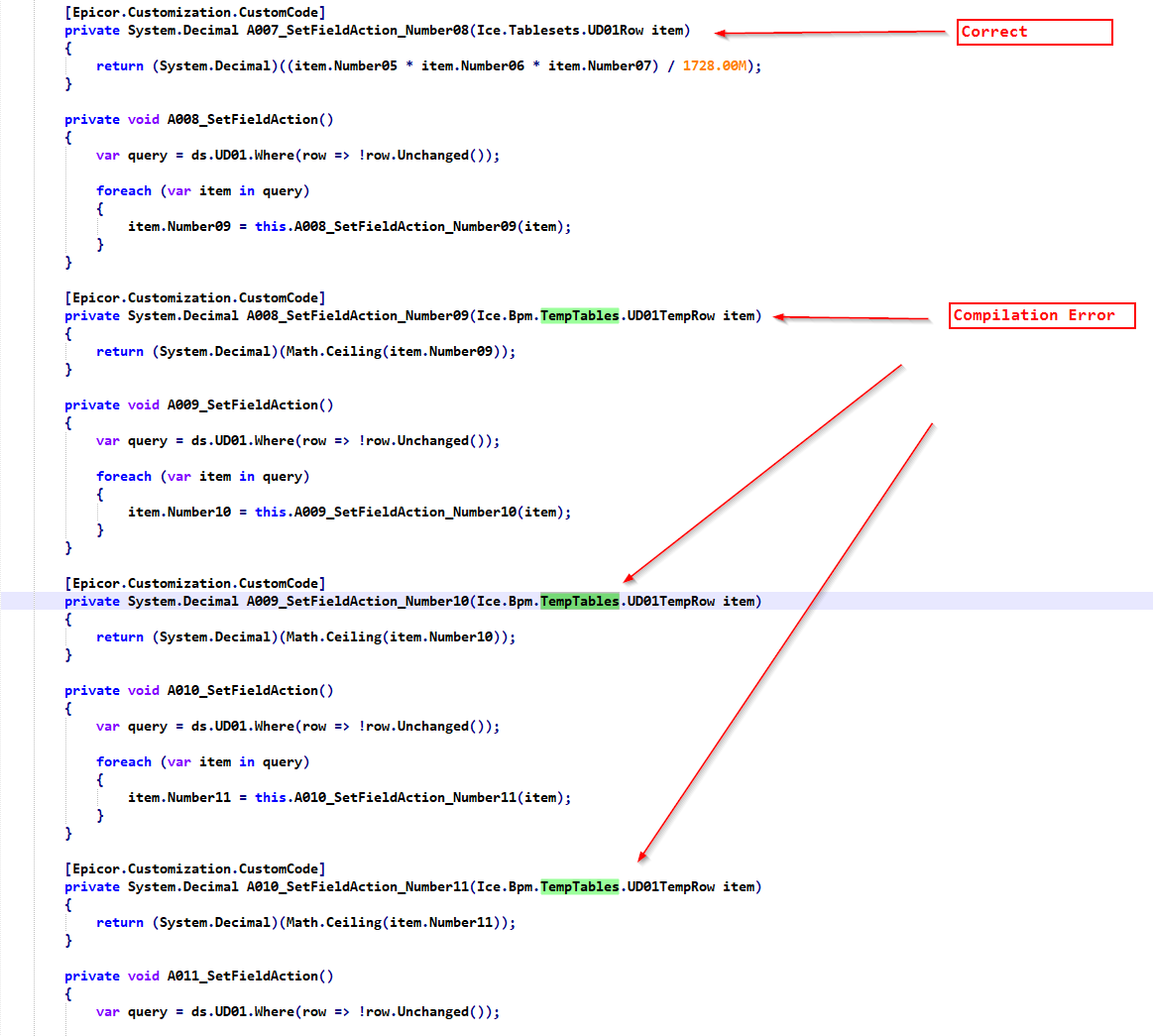Viewport: 1153px width, 1036px height.
Task: Click this.A010_SetFieldAction_Number11(item) call
Action: 408,797
